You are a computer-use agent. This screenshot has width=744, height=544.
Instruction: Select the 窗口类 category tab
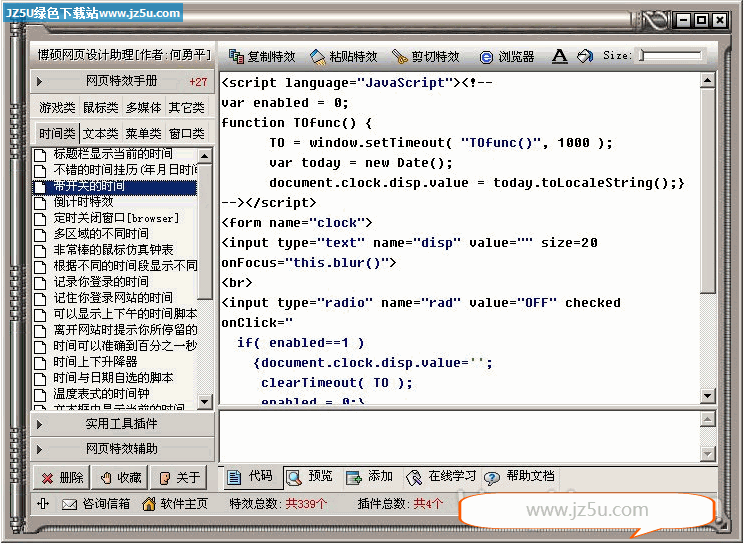(186, 133)
